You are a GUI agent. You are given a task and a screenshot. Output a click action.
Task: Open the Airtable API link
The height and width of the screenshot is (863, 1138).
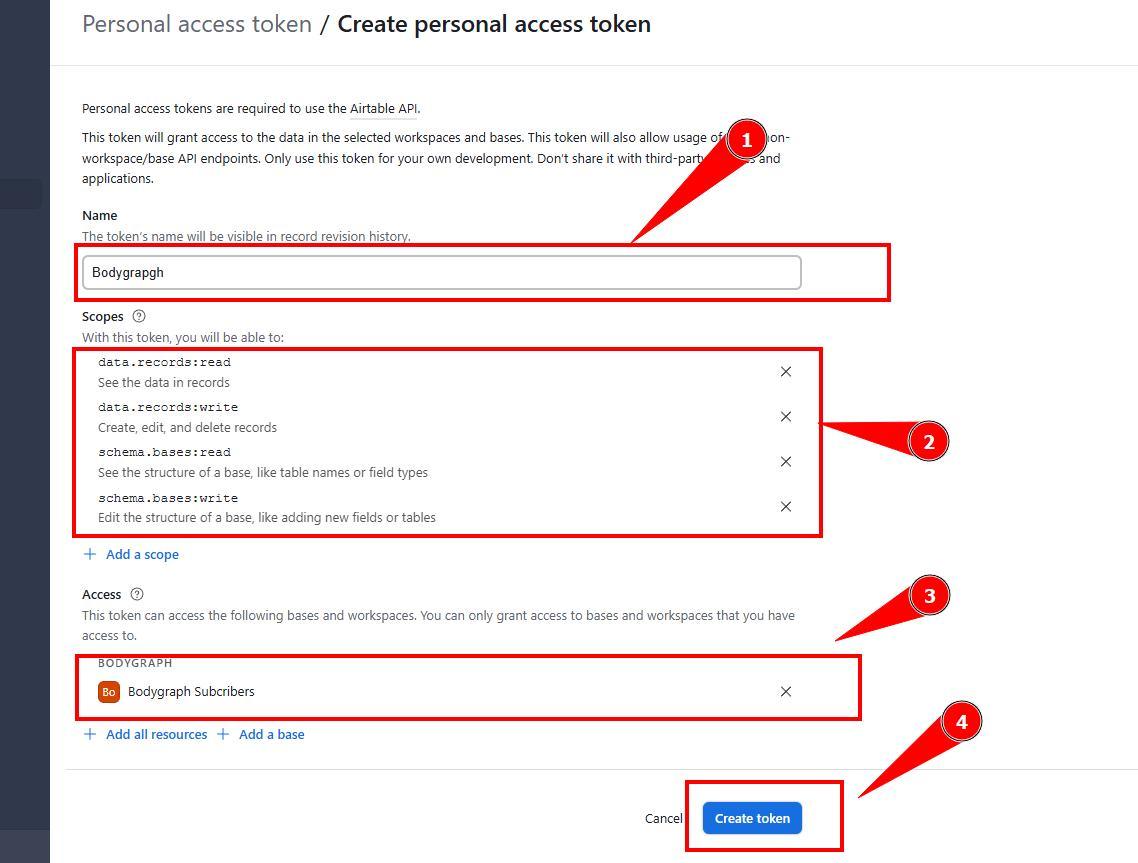pyautogui.click(x=384, y=109)
